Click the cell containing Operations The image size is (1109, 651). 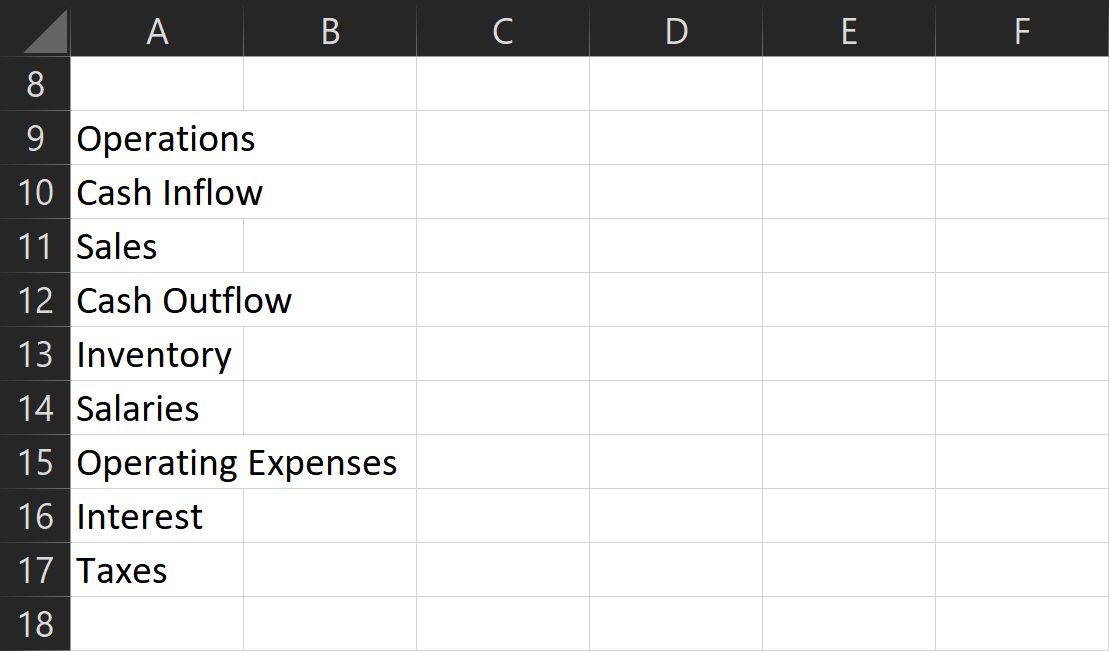tap(157, 138)
